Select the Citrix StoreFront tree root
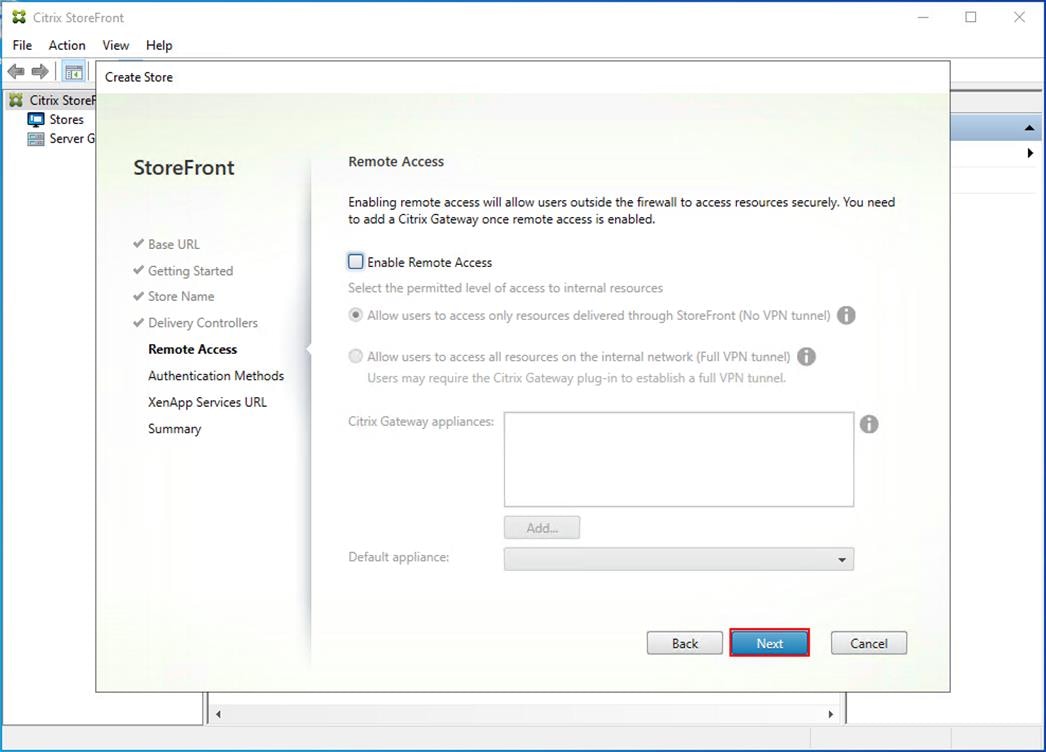This screenshot has height=752, width=1046. coord(62,100)
